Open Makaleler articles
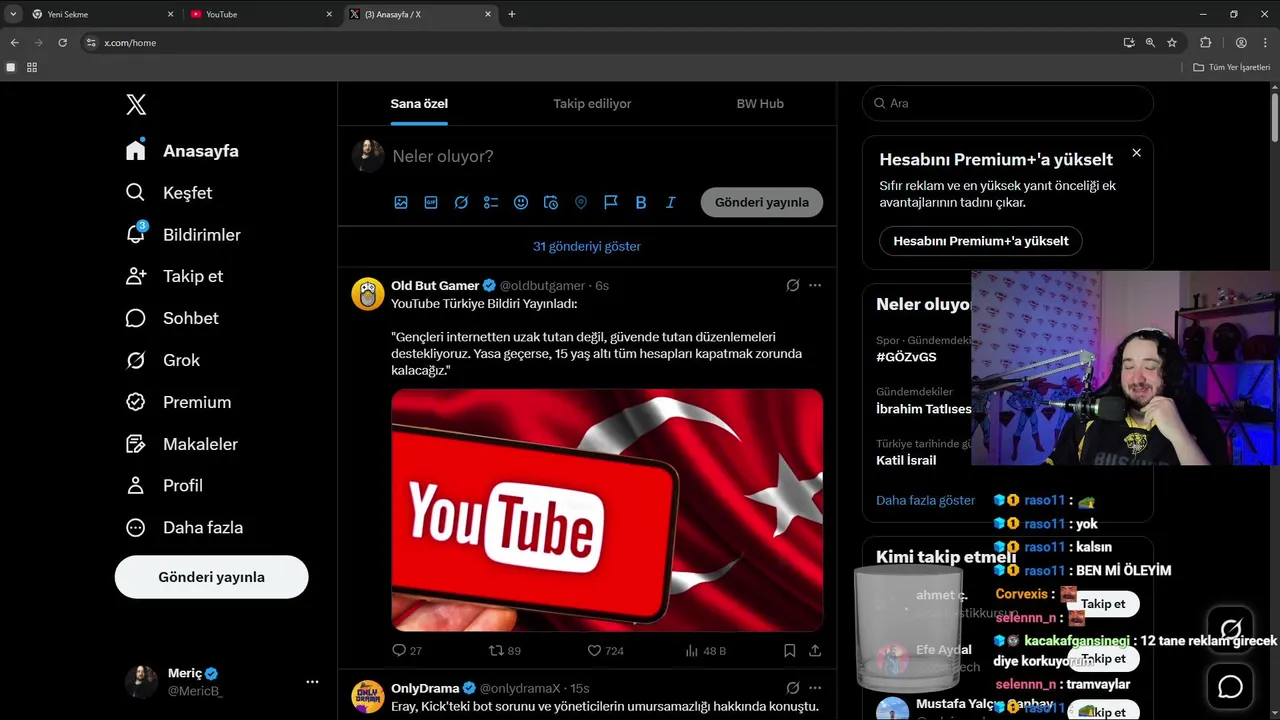The width and height of the screenshot is (1280, 720). 182,444
